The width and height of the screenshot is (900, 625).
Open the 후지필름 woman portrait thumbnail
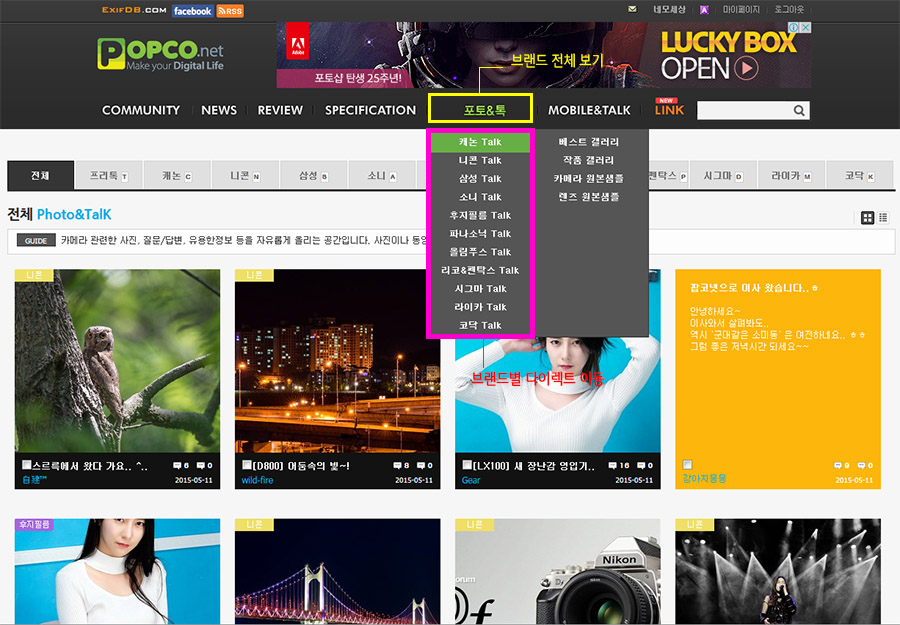tap(117, 571)
